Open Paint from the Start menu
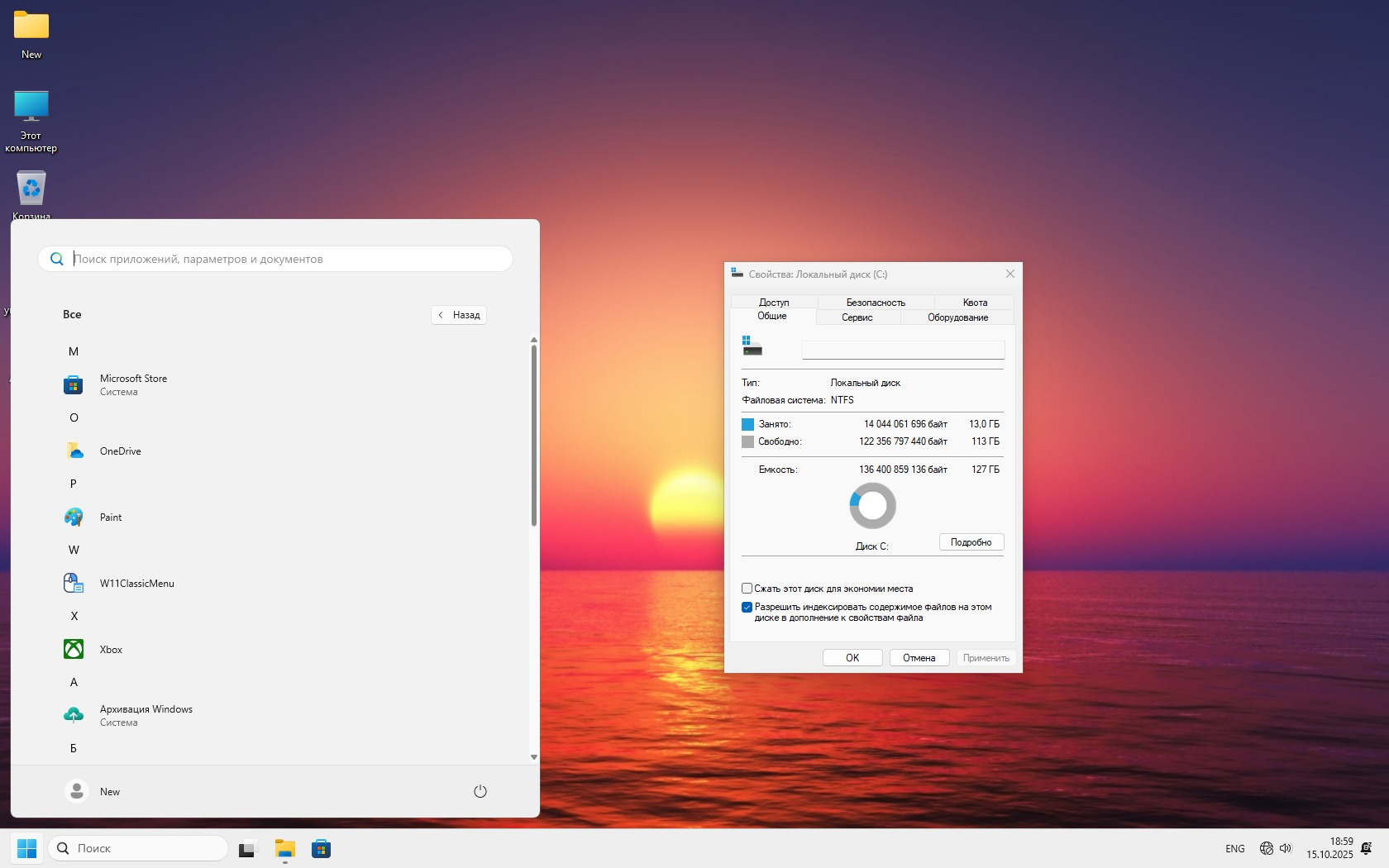 tap(110, 517)
